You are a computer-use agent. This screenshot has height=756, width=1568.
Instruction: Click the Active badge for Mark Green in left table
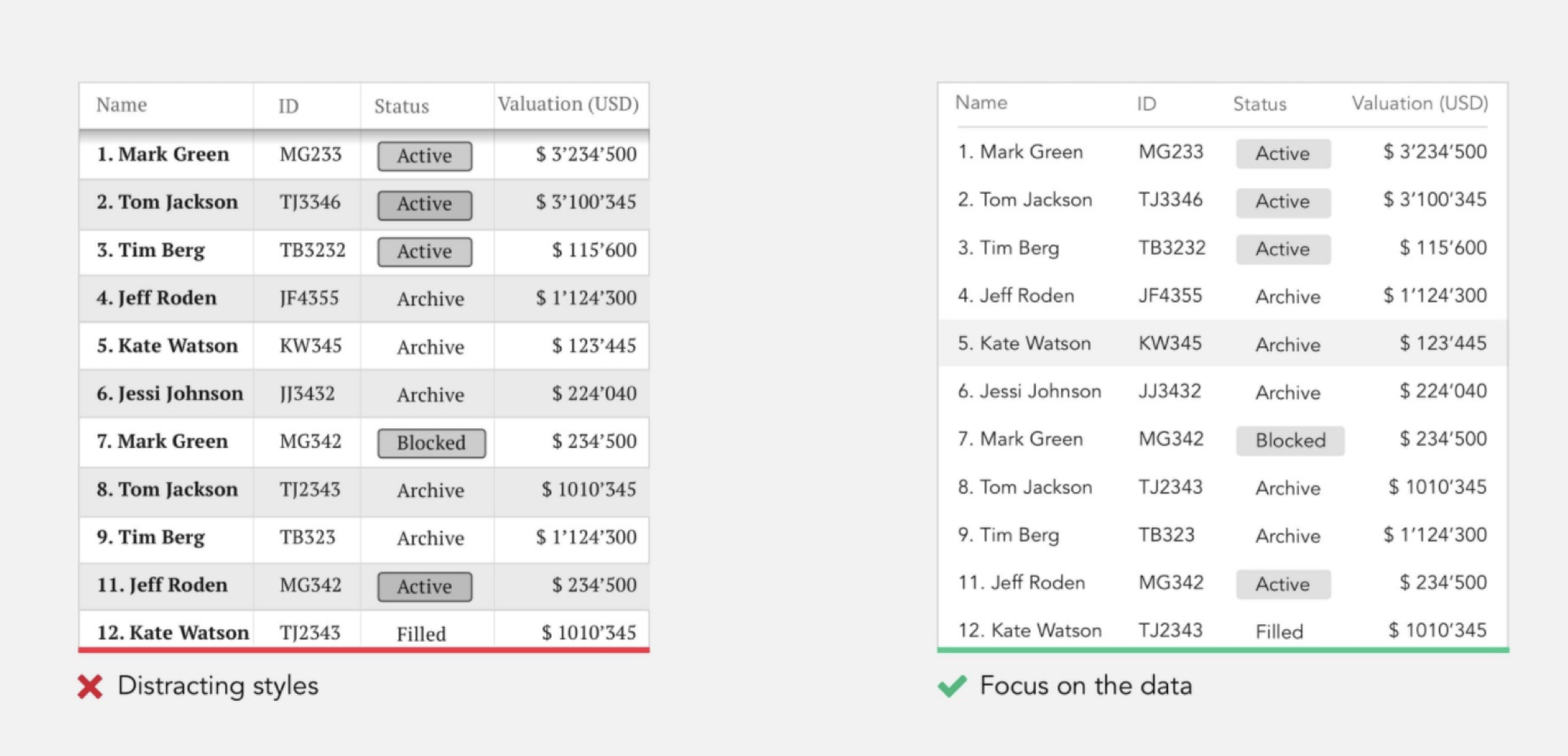coord(425,156)
